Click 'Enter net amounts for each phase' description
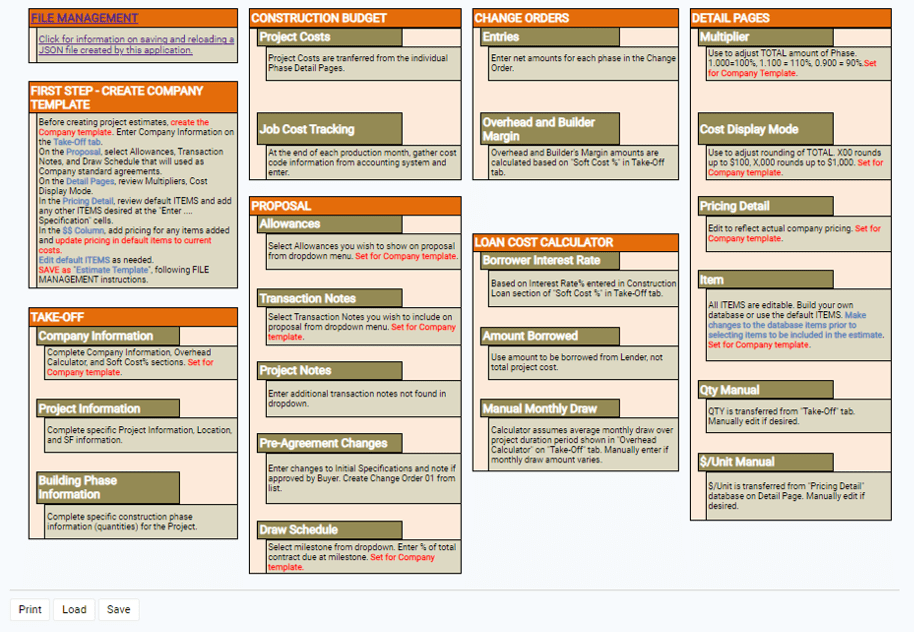This screenshot has height=632, width=914. pos(583,63)
